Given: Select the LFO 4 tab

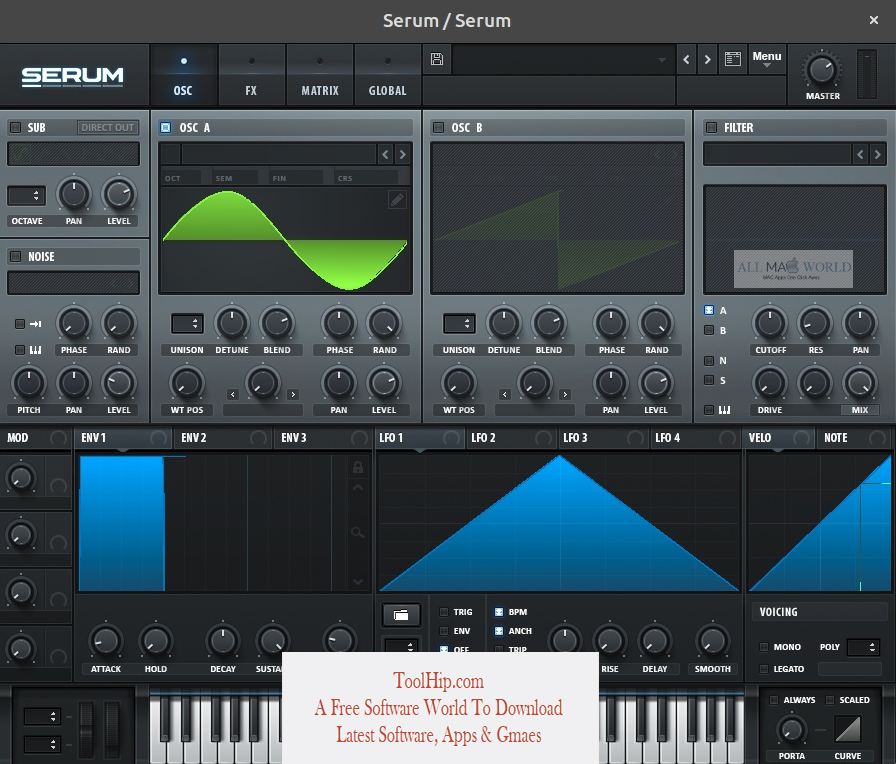Looking at the screenshot, I should [x=695, y=438].
